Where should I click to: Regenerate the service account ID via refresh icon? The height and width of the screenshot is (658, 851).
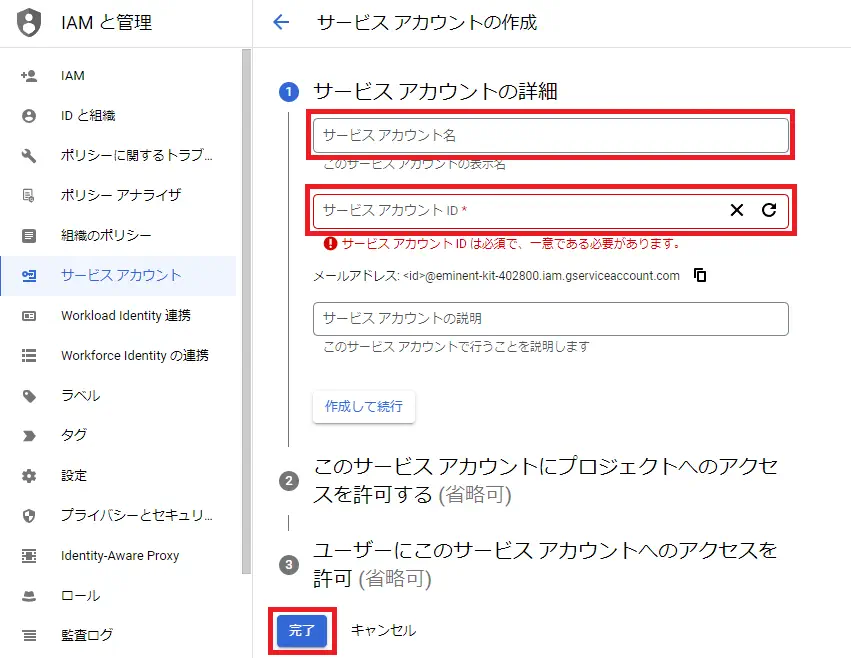[766, 210]
